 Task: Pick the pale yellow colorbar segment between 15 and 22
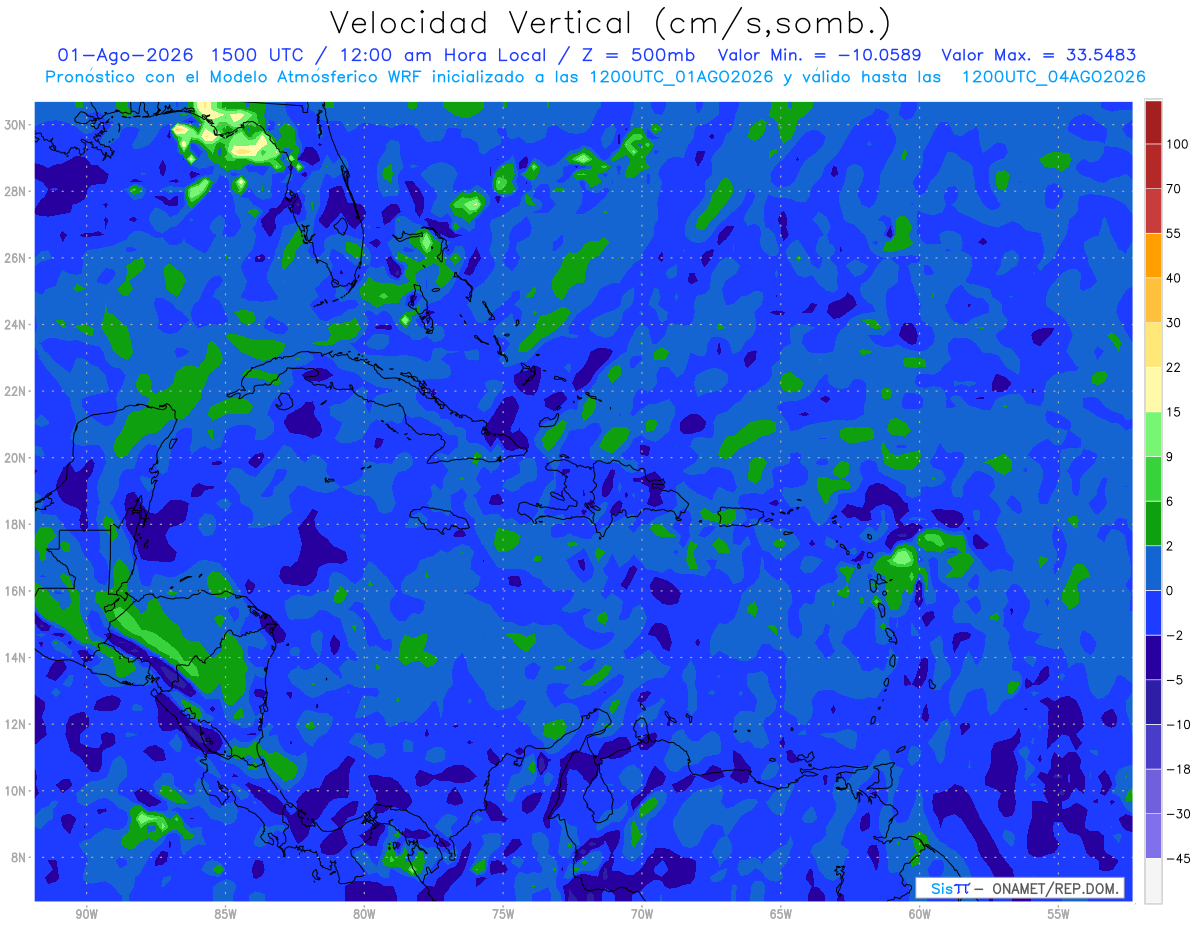[1153, 389]
